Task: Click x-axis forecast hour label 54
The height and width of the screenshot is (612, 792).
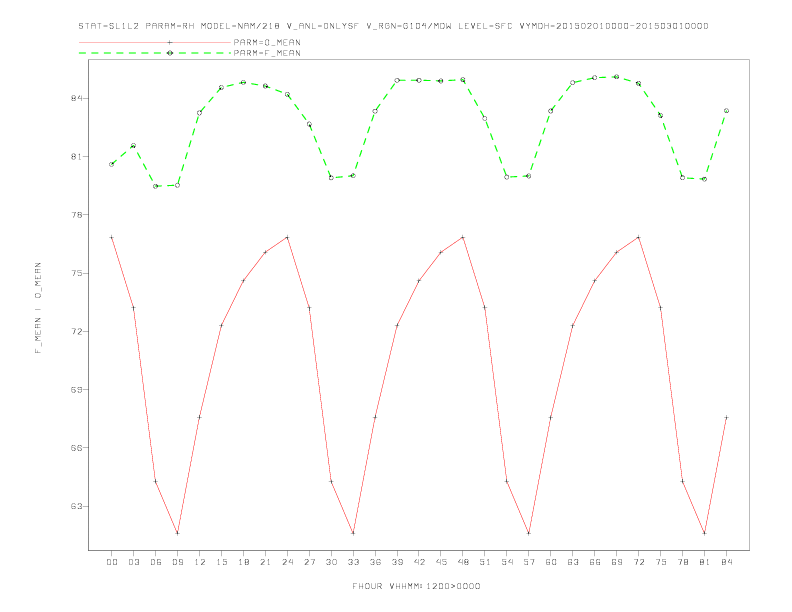Action: [x=507, y=562]
